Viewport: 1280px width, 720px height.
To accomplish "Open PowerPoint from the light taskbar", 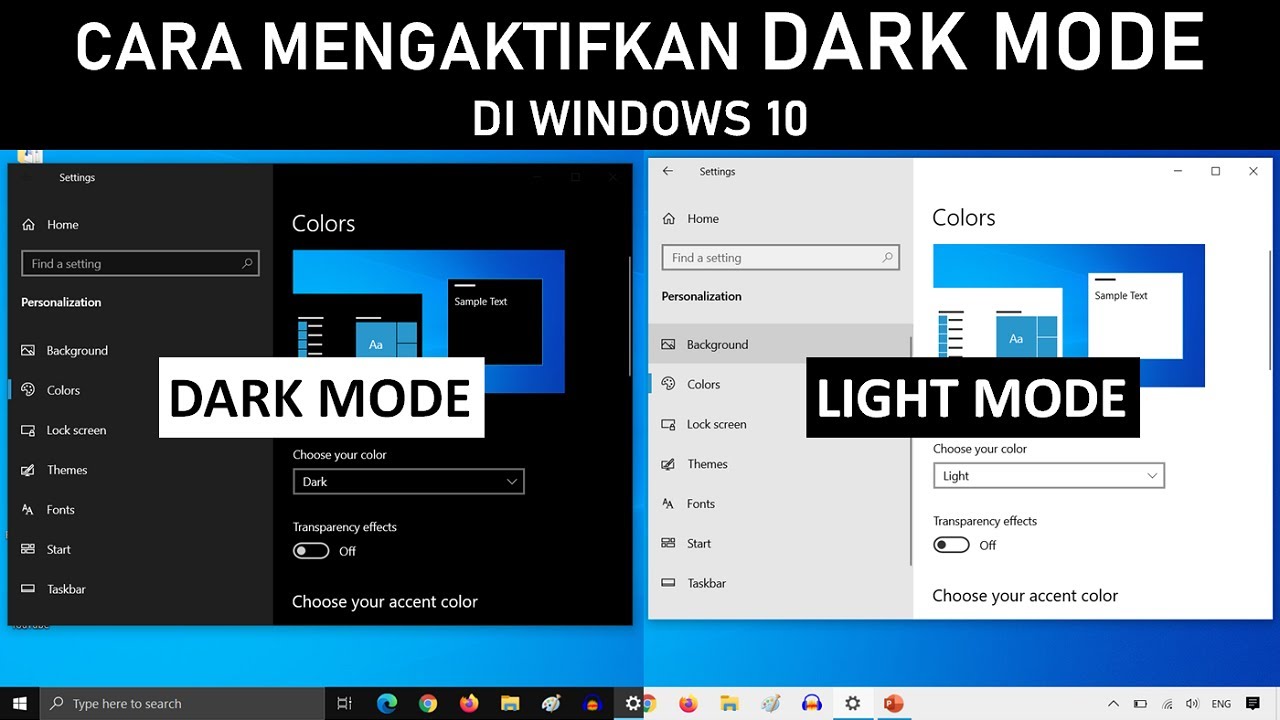I will [893, 704].
